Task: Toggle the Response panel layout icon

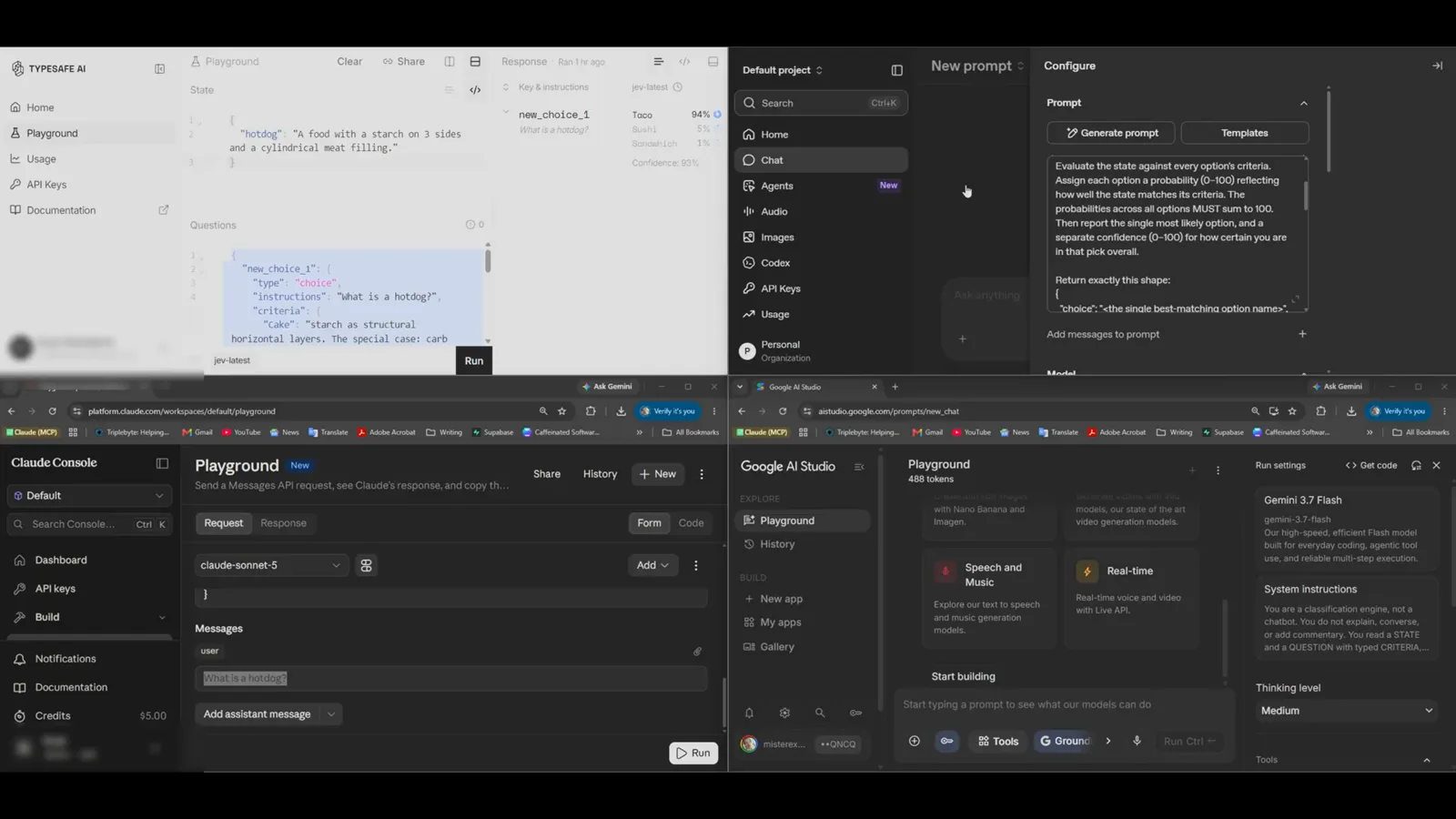Action: click(x=713, y=62)
